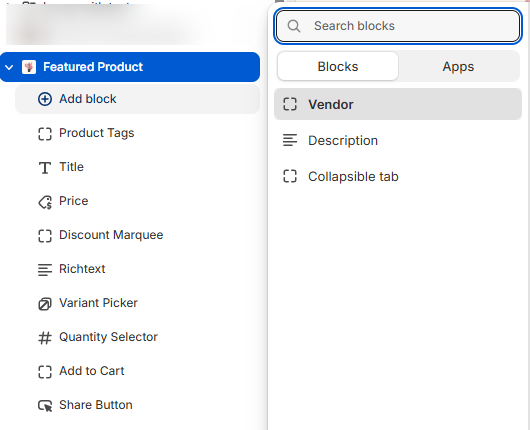Click the Add block text
Viewport: 530px width, 430px height.
click(x=88, y=99)
